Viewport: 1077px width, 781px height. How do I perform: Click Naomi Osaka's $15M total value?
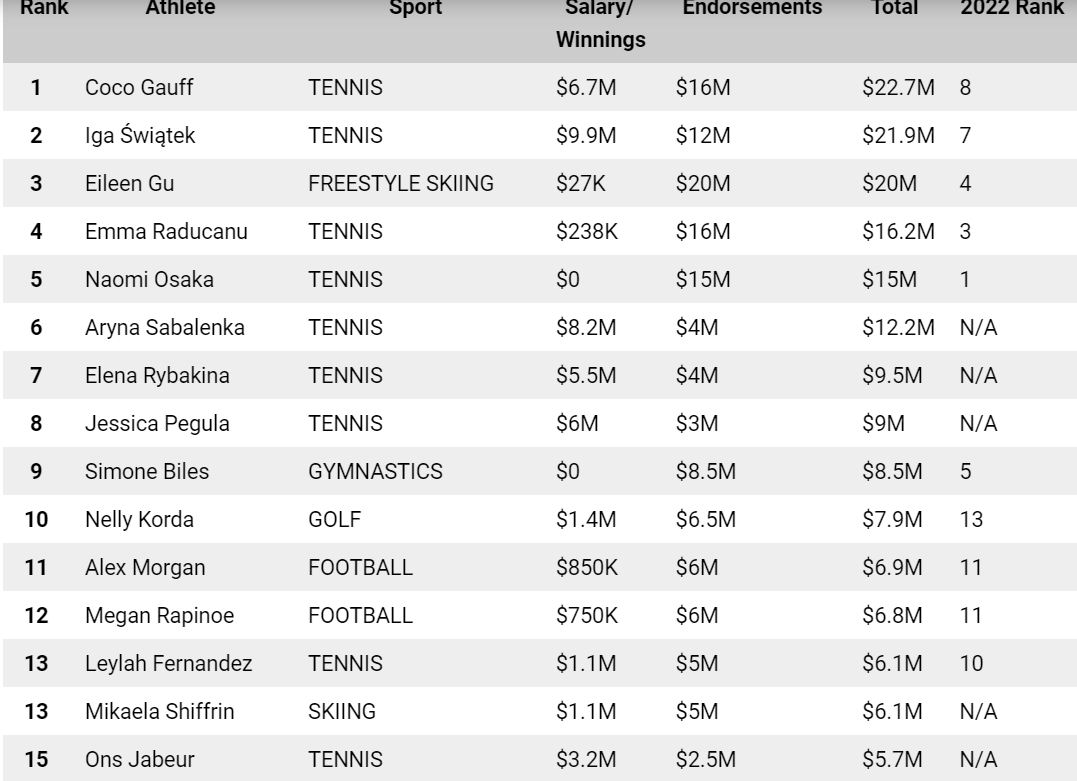point(889,280)
